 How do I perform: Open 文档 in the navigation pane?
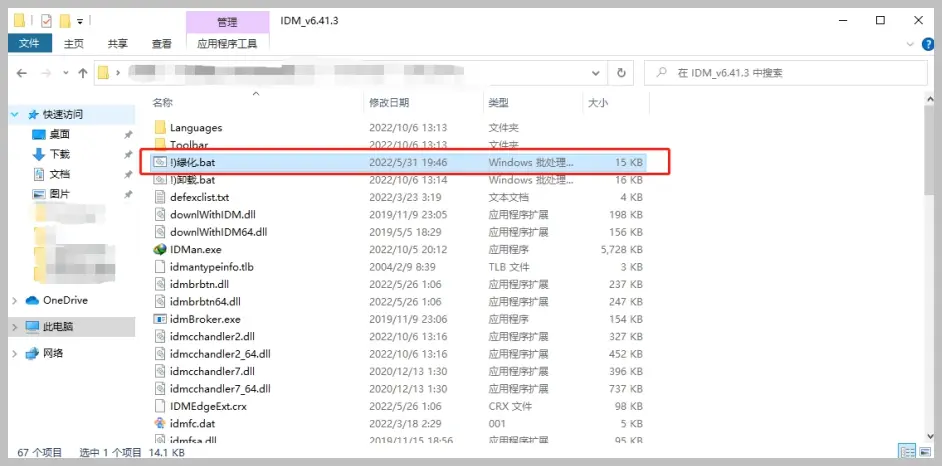[x=59, y=174]
